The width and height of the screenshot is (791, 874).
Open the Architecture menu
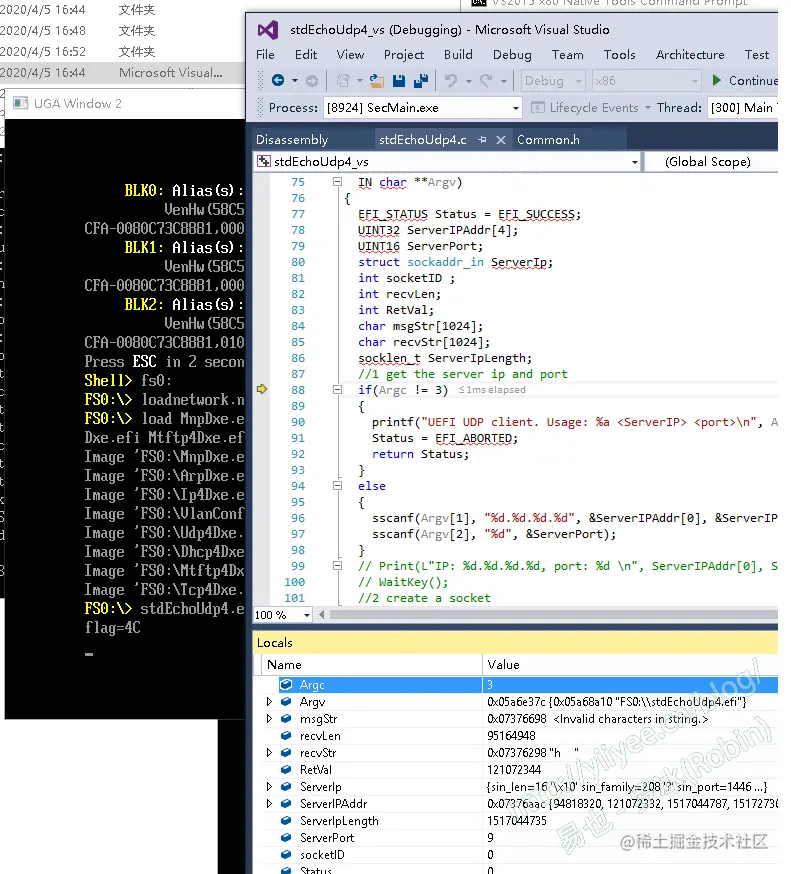(x=690, y=55)
